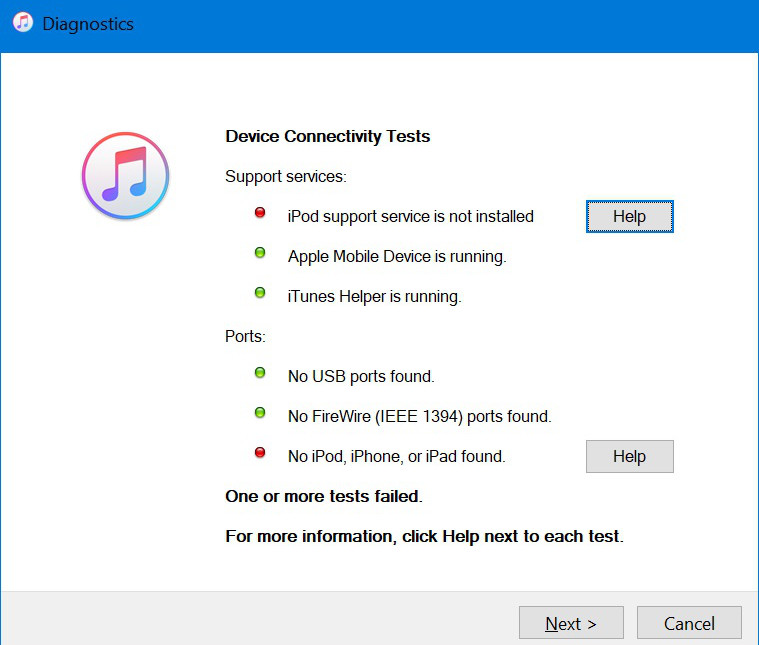The height and width of the screenshot is (645, 759).
Task: Click green status dot for iTunes Helper
Action: click(x=260, y=292)
